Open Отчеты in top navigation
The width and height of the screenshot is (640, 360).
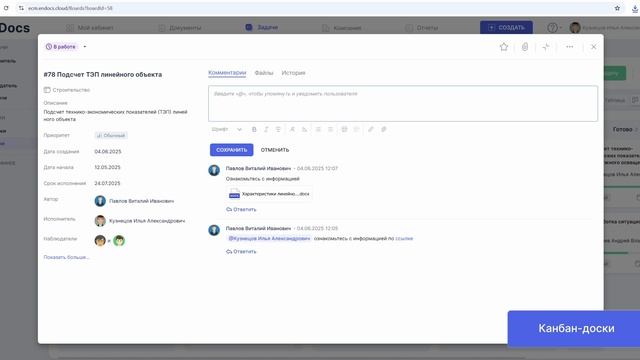click(x=422, y=28)
